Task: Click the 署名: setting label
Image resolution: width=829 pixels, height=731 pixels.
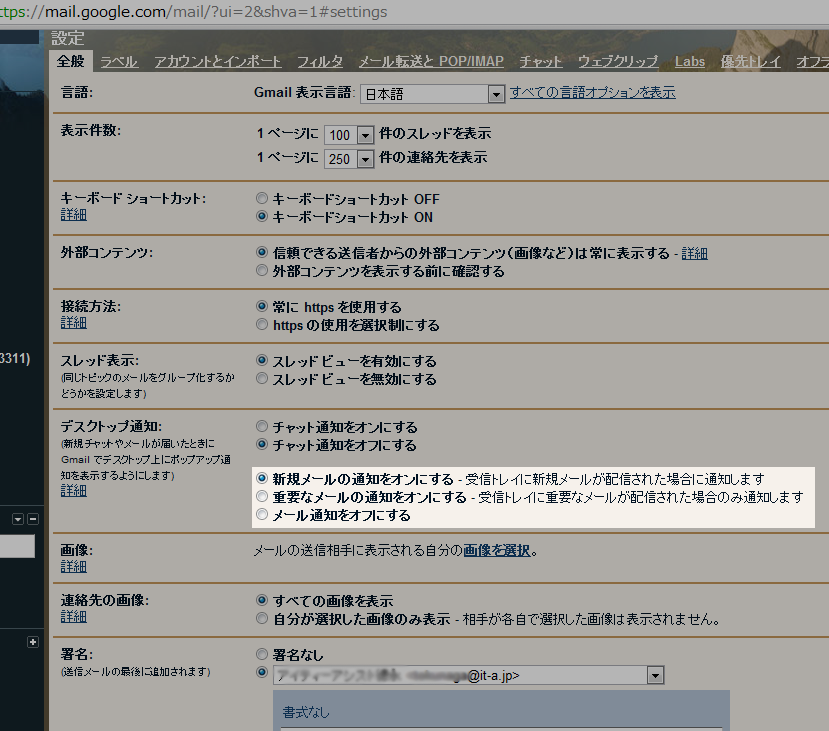Action: (77, 654)
